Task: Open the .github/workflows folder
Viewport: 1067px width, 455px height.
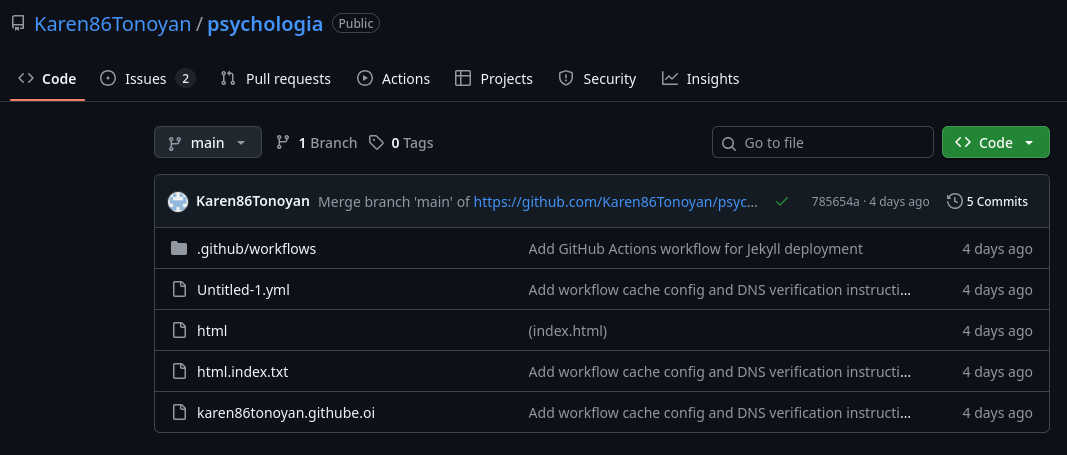Action: tap(256, 249)
